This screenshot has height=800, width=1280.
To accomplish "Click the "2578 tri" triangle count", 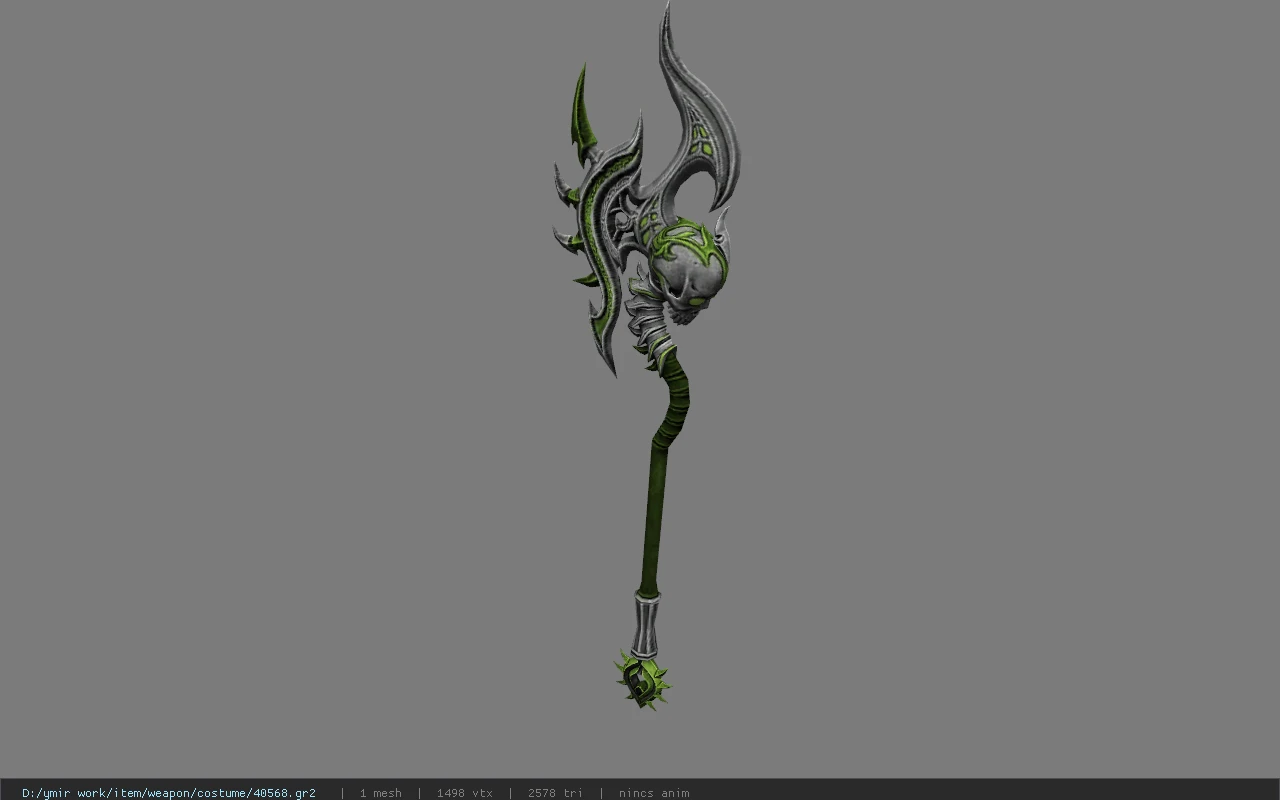I will click(x=555, y=792).
